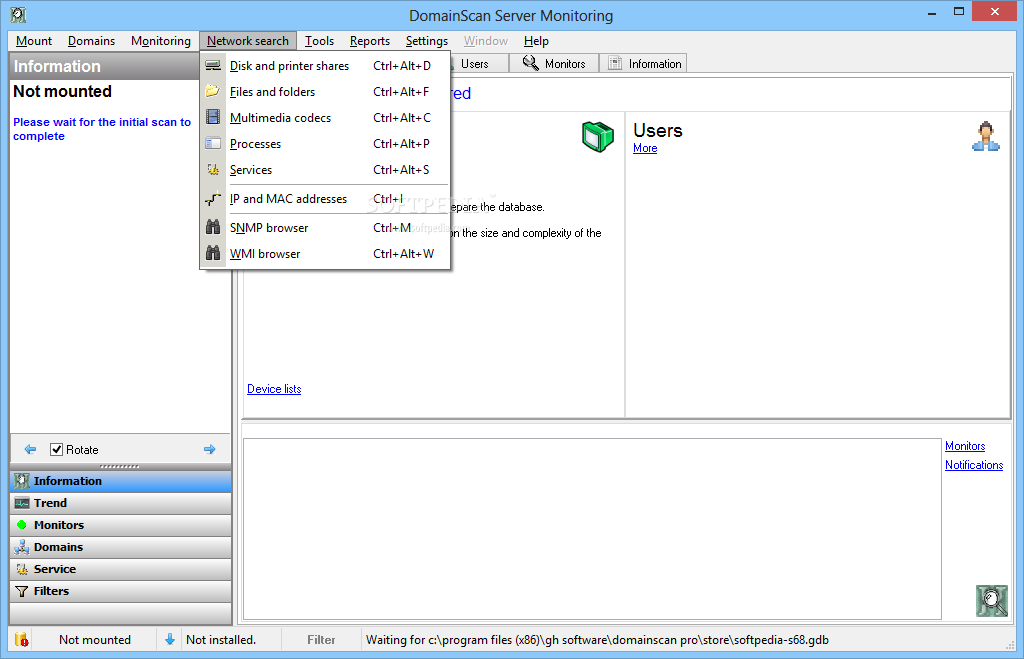Click the Service sidebar gear icon
This screenshot has height=659, width=1024.
(22, 569)
